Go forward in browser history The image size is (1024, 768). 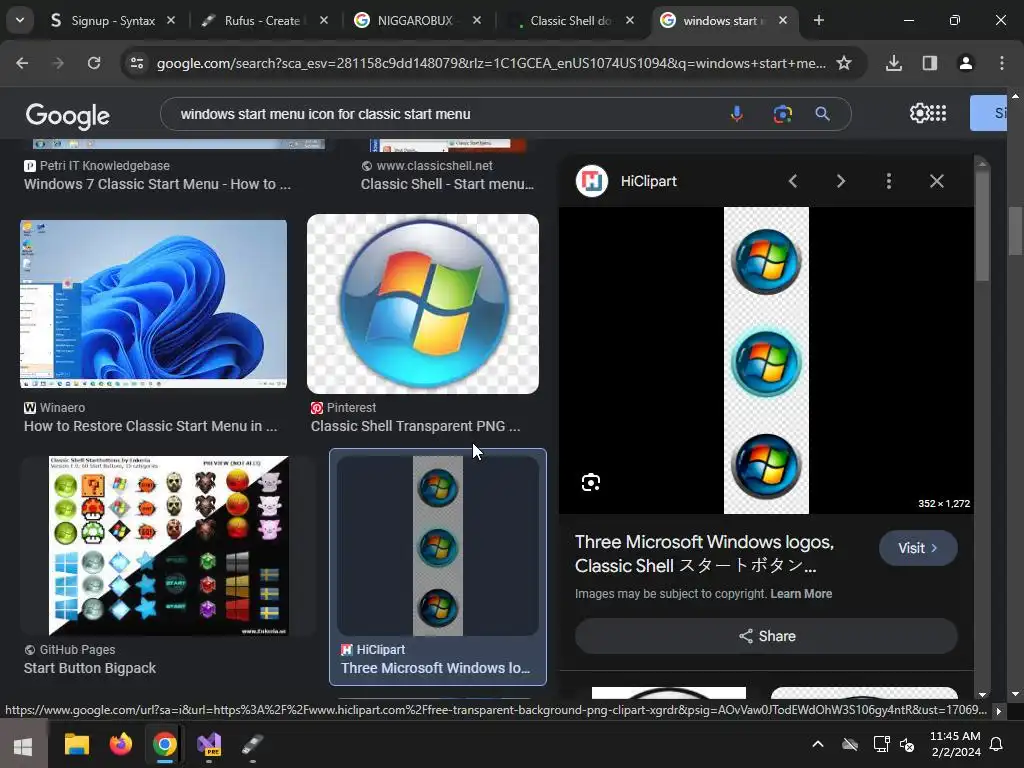[58, 63]
